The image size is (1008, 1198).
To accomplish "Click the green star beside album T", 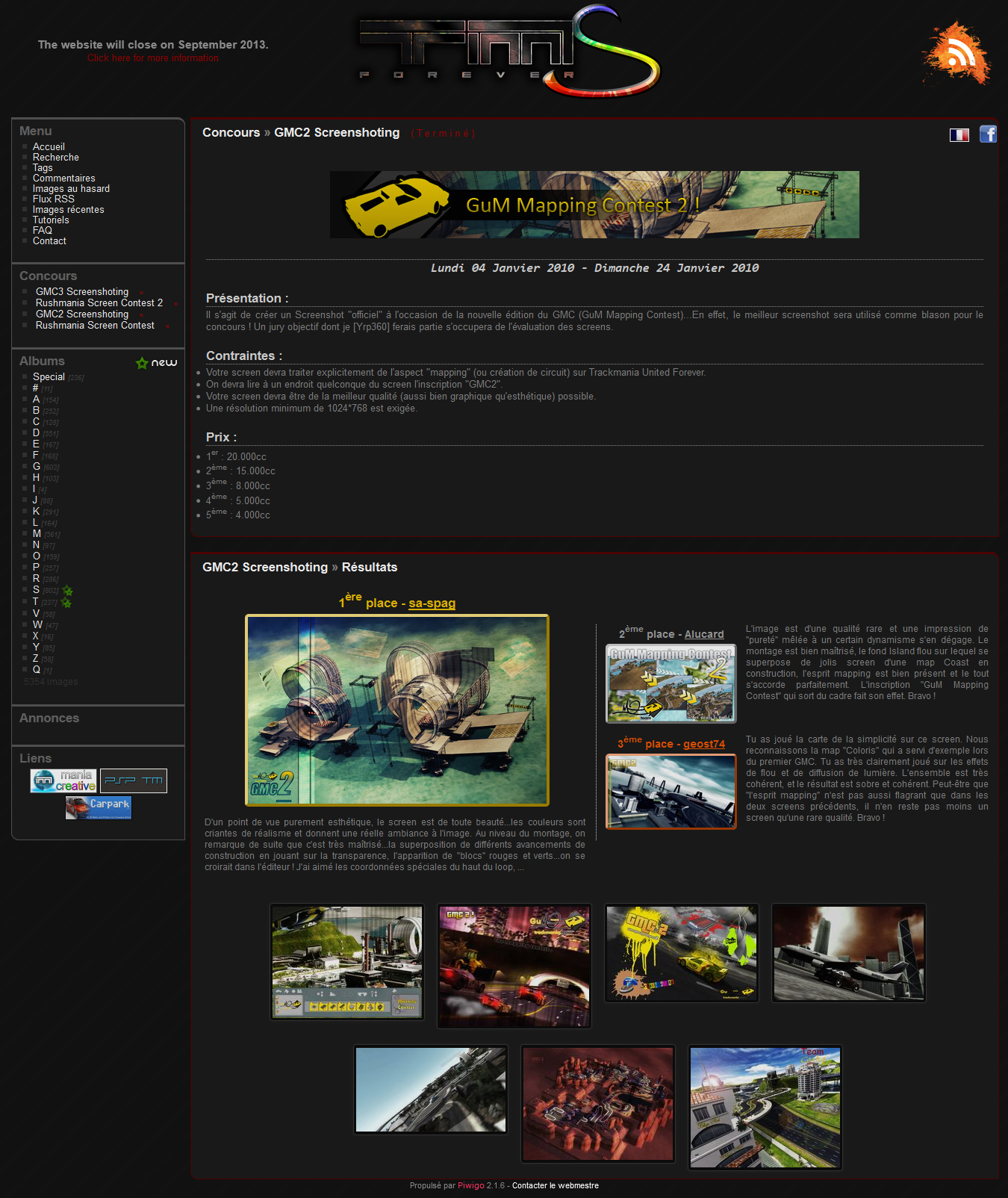I will [x=66, y=602].
